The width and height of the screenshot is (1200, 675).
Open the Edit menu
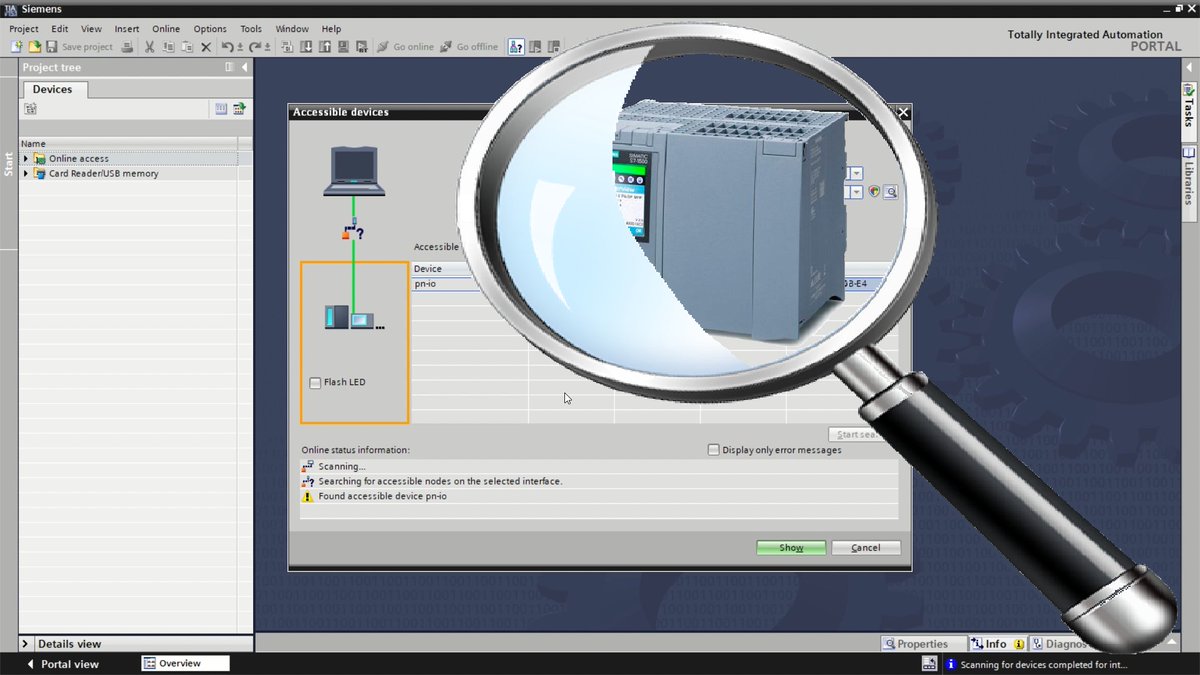[60, 29]
